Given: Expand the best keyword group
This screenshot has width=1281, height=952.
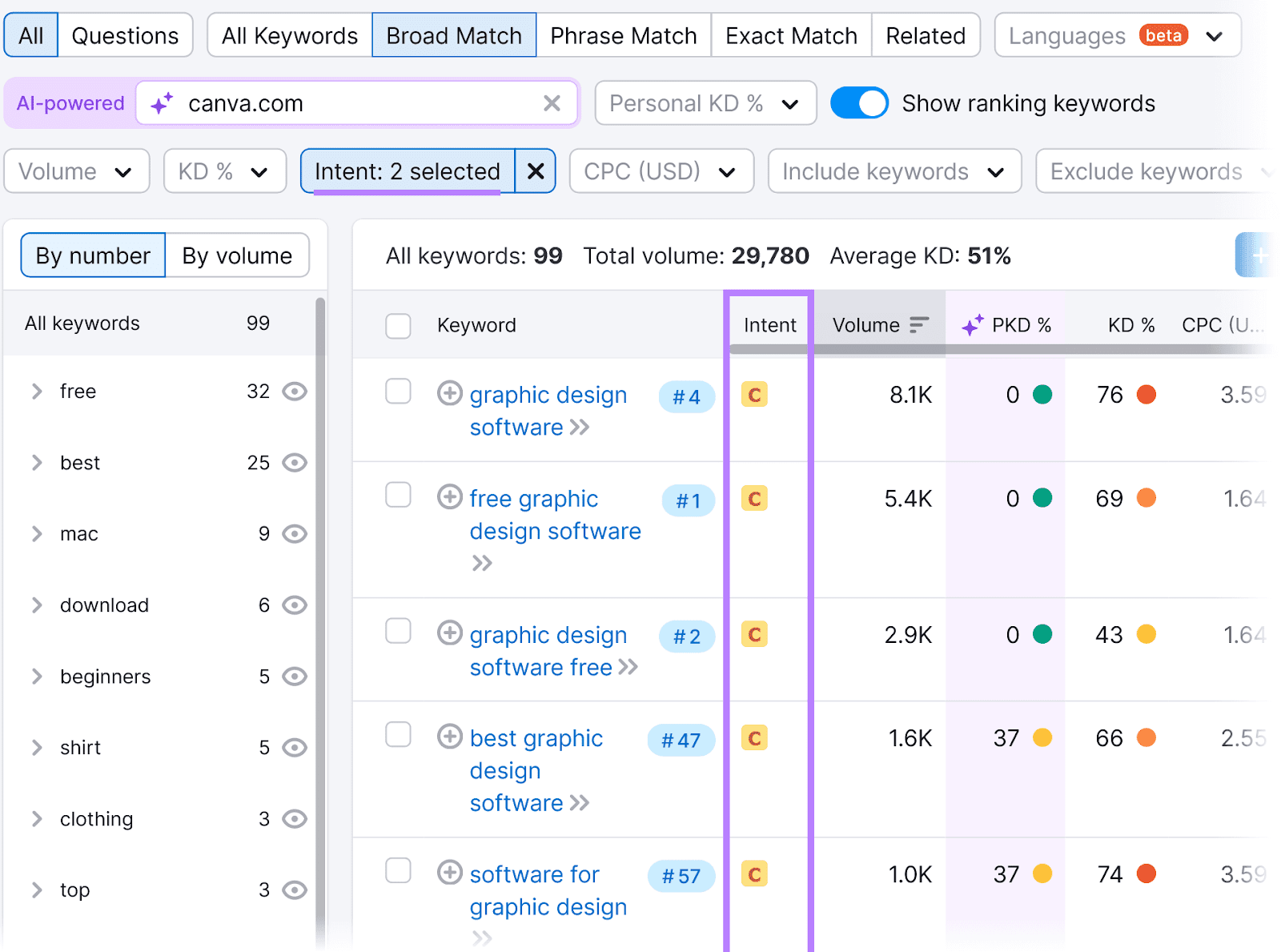Looking at the screenshot, I should tap(36, 462).
